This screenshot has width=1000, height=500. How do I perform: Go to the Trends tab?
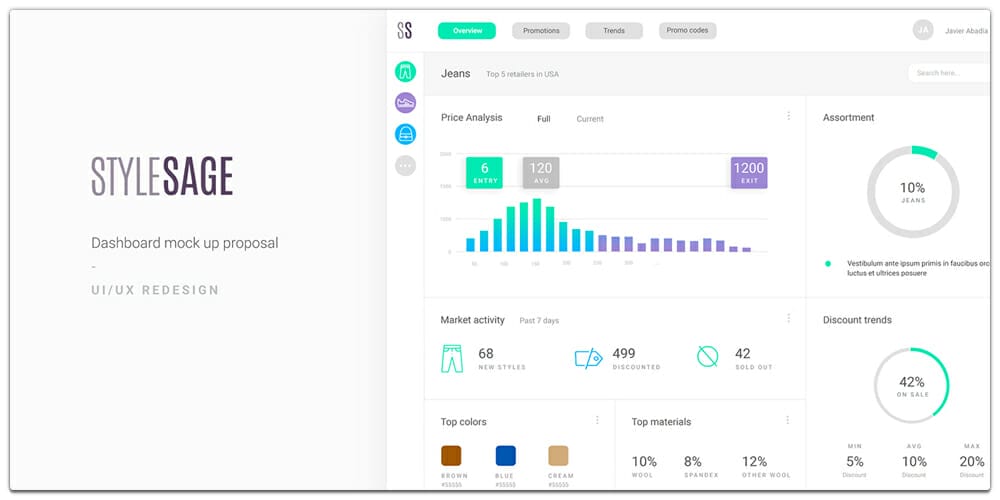tap(614, 31)
